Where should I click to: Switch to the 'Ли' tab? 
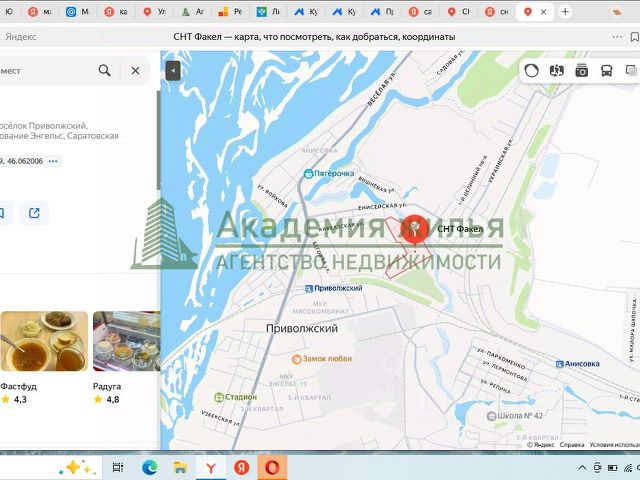tap(269, 12)
